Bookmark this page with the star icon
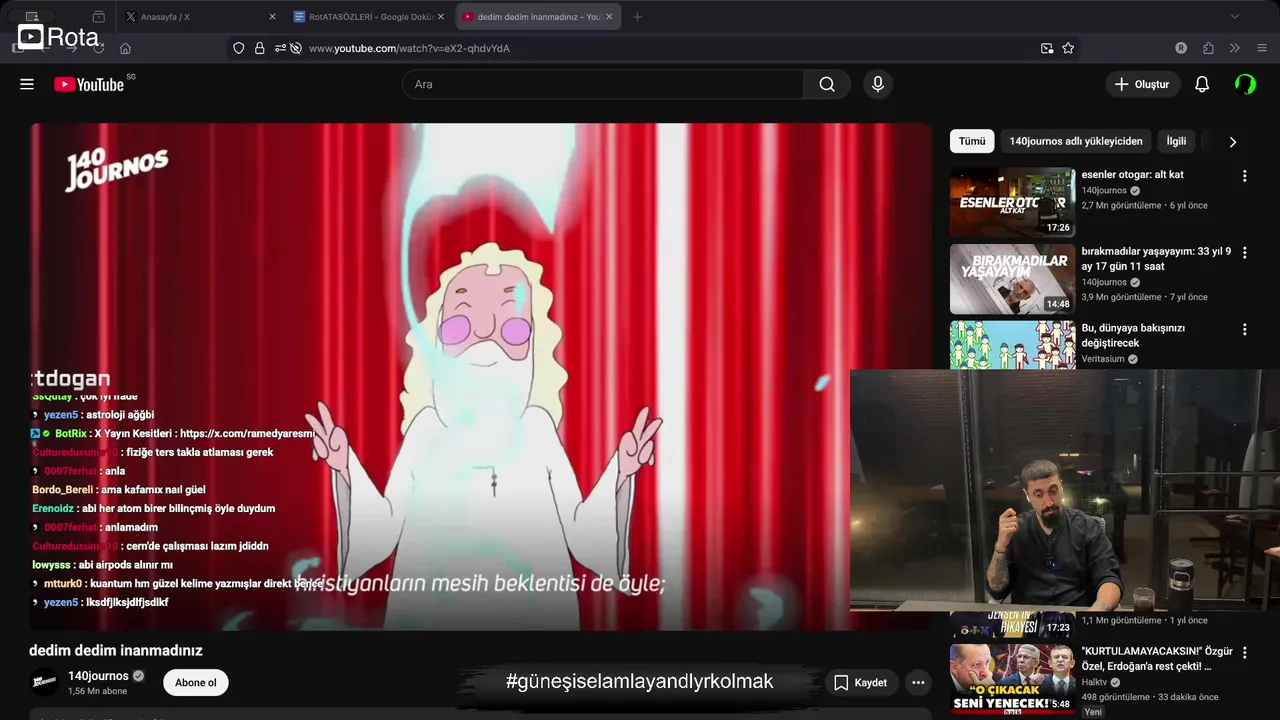Screen dimensions: 1280x720 tap(1068, 48)
